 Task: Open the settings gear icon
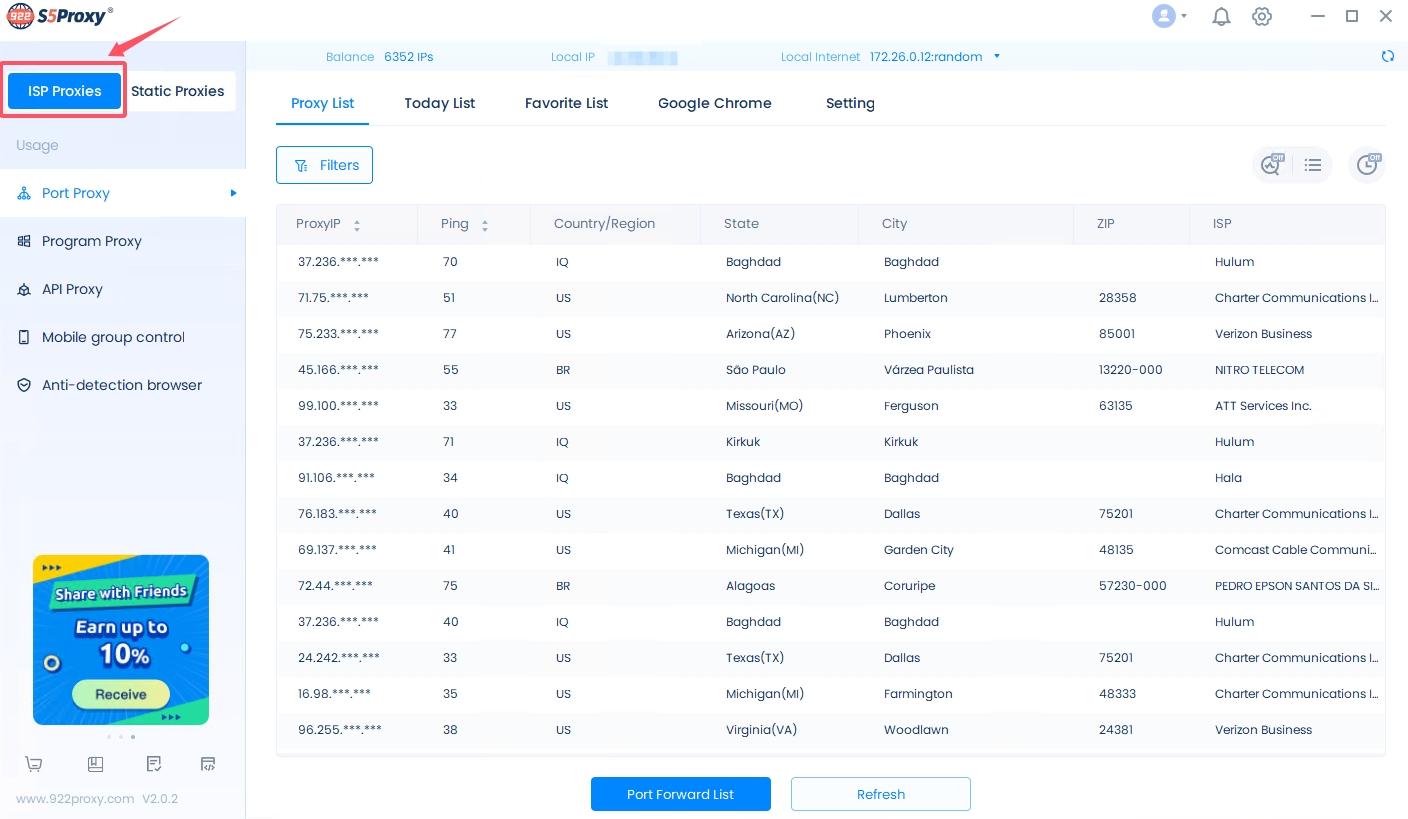click(1262, 16)
